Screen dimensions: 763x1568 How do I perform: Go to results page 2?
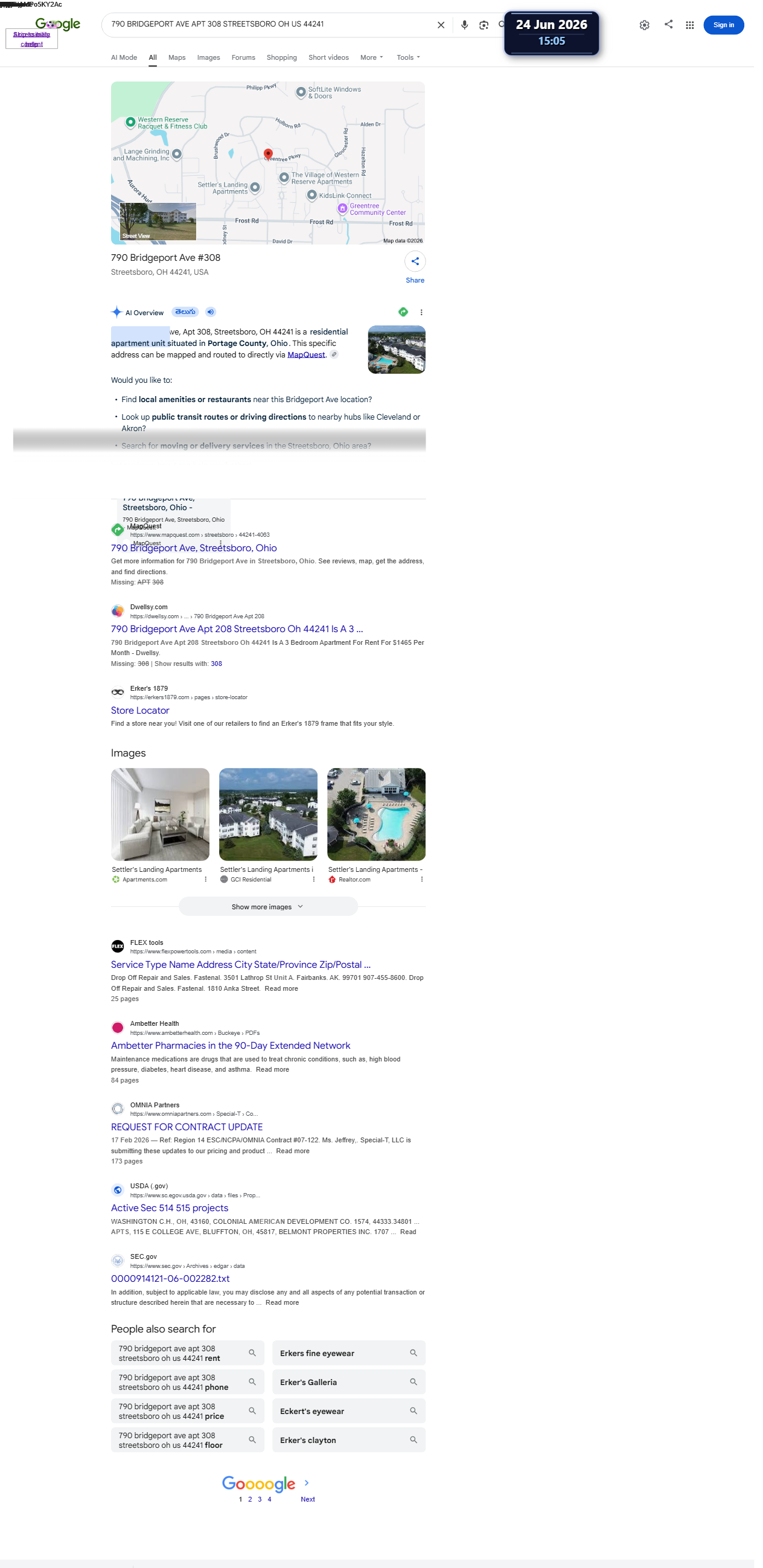(x=252, y=1516)
